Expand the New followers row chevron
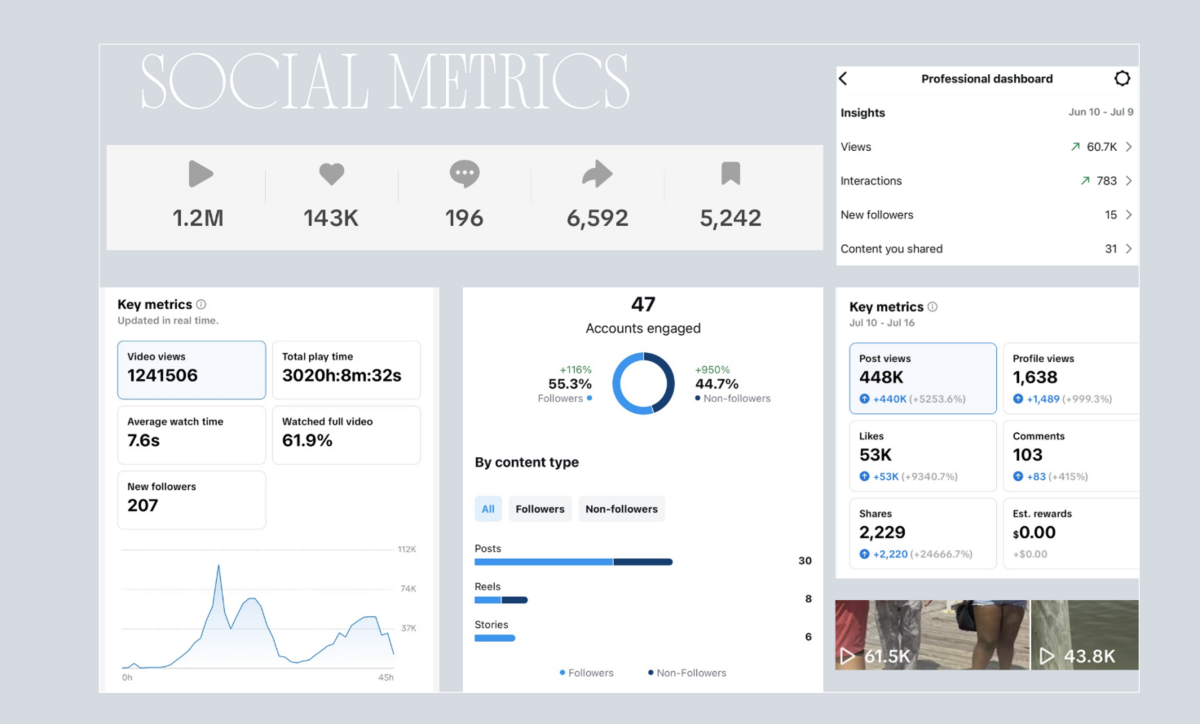The width and height of the screenshot is (1200, 724). pyautogui.click(x=1129, y=215)
